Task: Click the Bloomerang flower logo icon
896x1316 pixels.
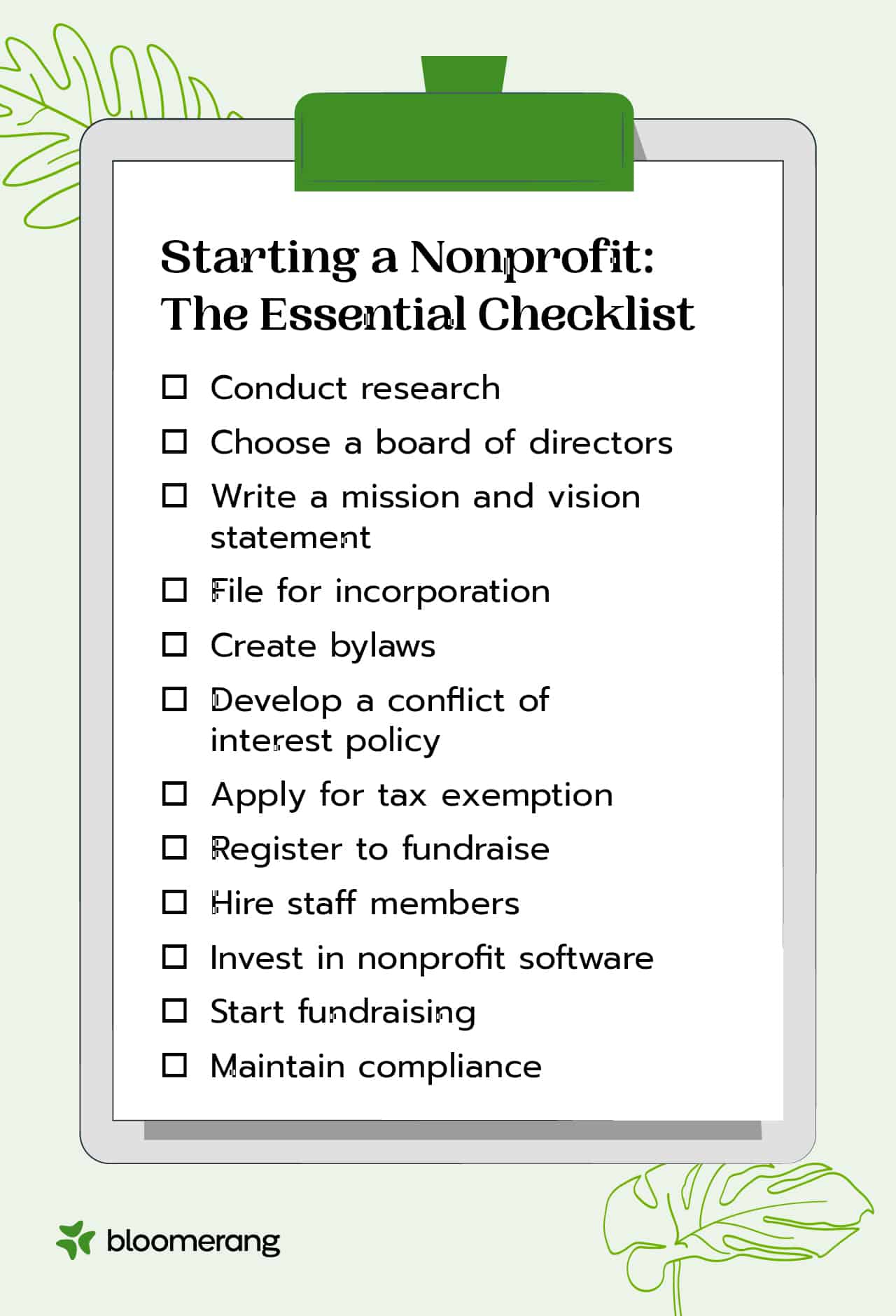Action: pyautogui.click(x=75, y=1240)
